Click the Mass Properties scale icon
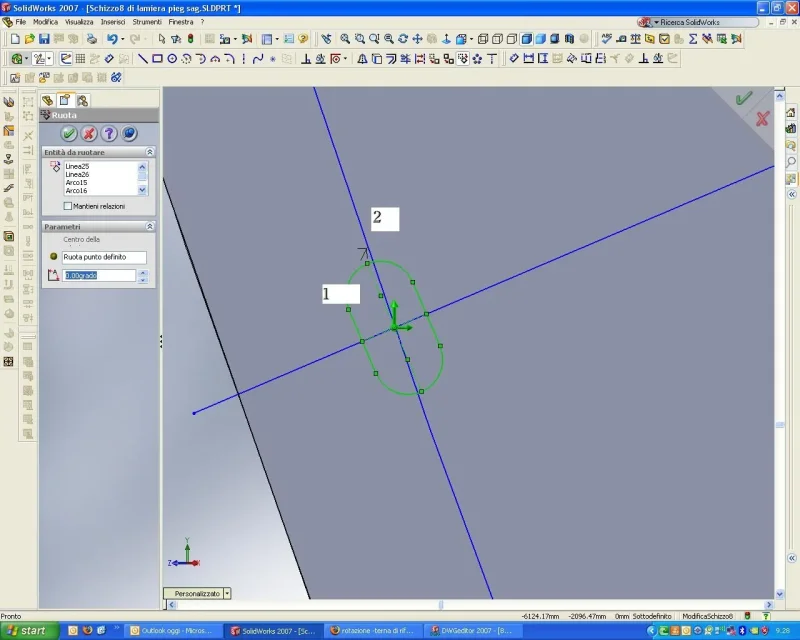 click(x=635, y=39)
